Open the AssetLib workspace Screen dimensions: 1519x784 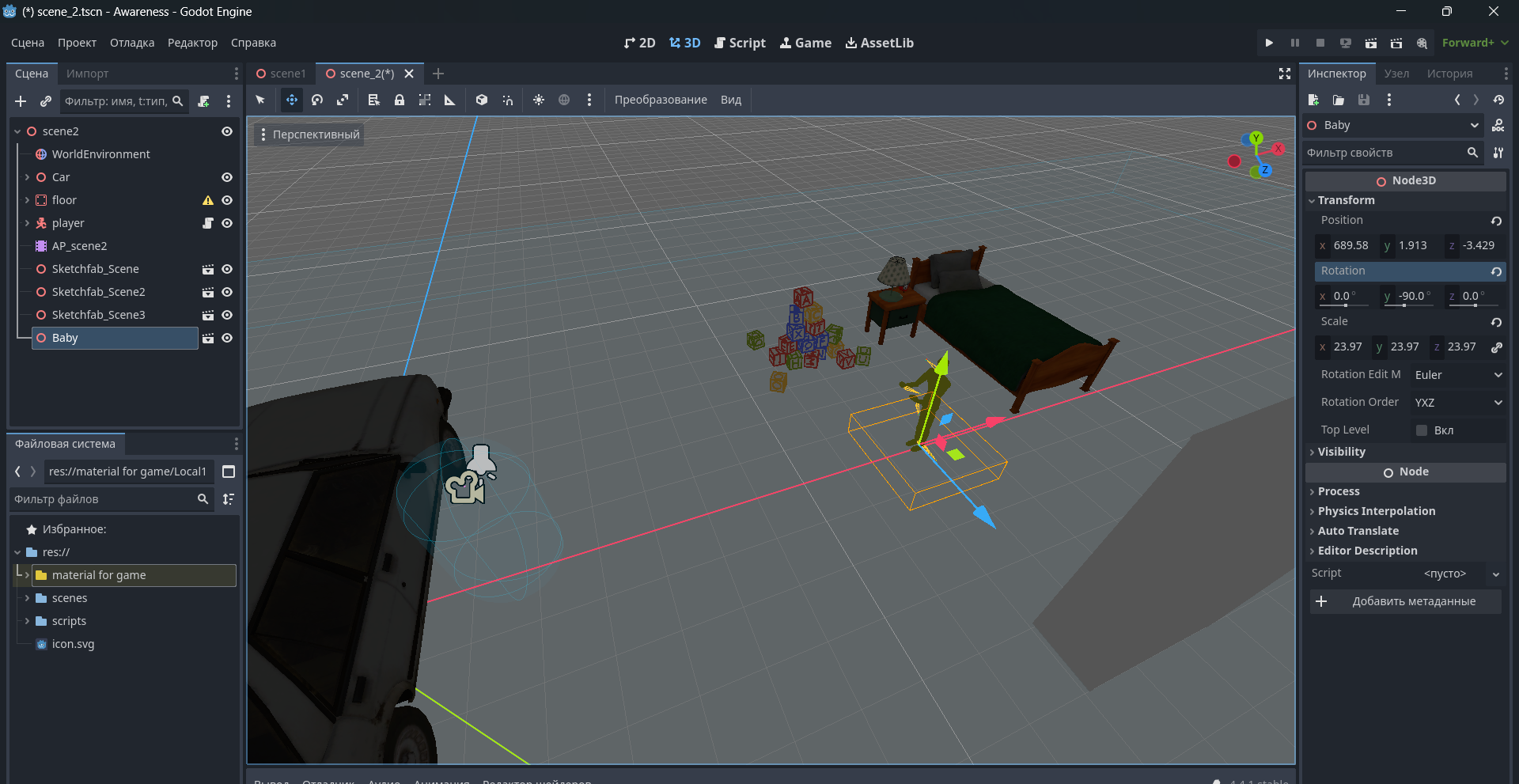click(x=880, y=43)
